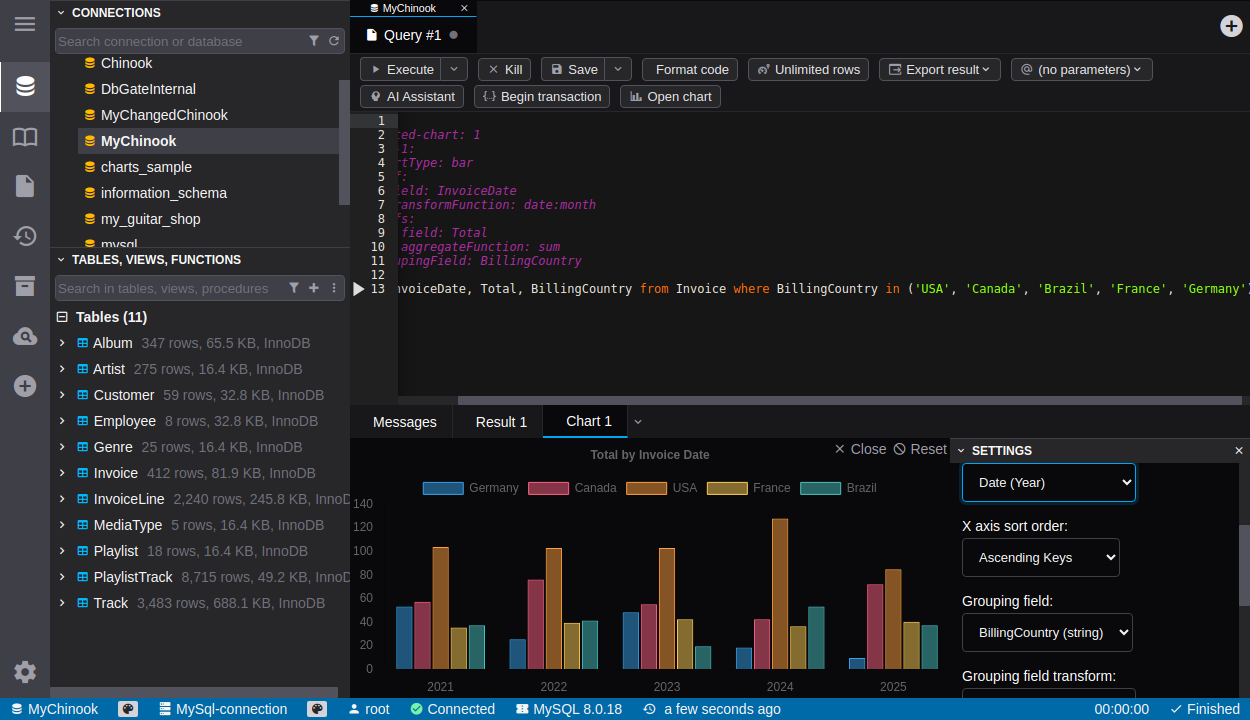Click the refresh connections icon
Viewport: 1250px width, 720px height.
(334, 41)
